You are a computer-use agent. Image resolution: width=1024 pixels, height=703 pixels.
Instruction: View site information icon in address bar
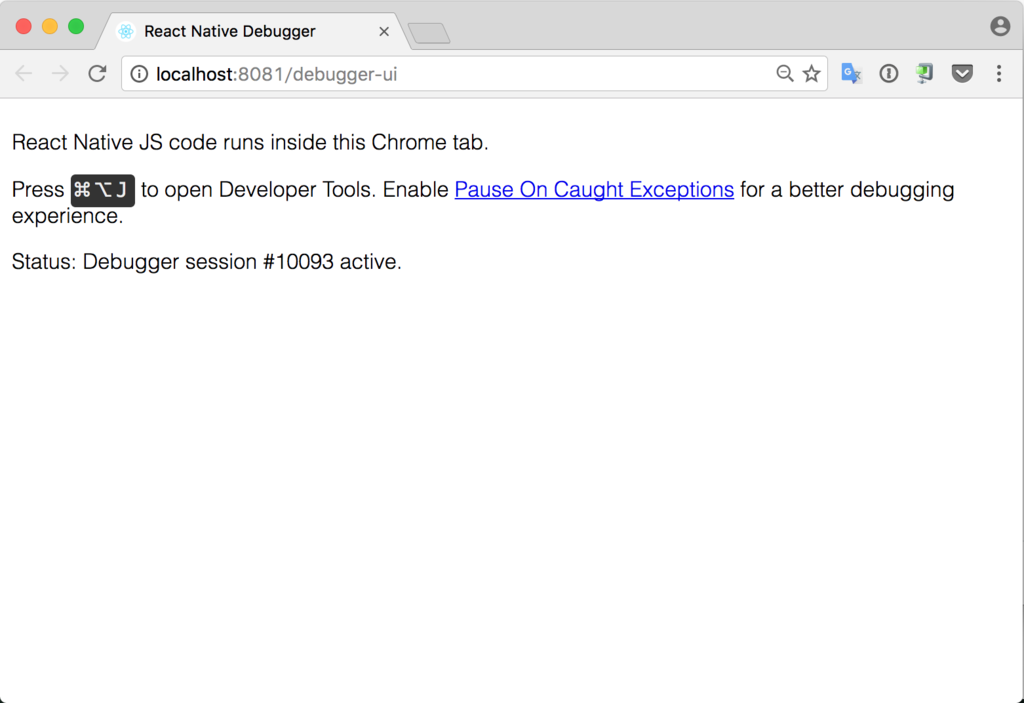(x=139, y=74)
